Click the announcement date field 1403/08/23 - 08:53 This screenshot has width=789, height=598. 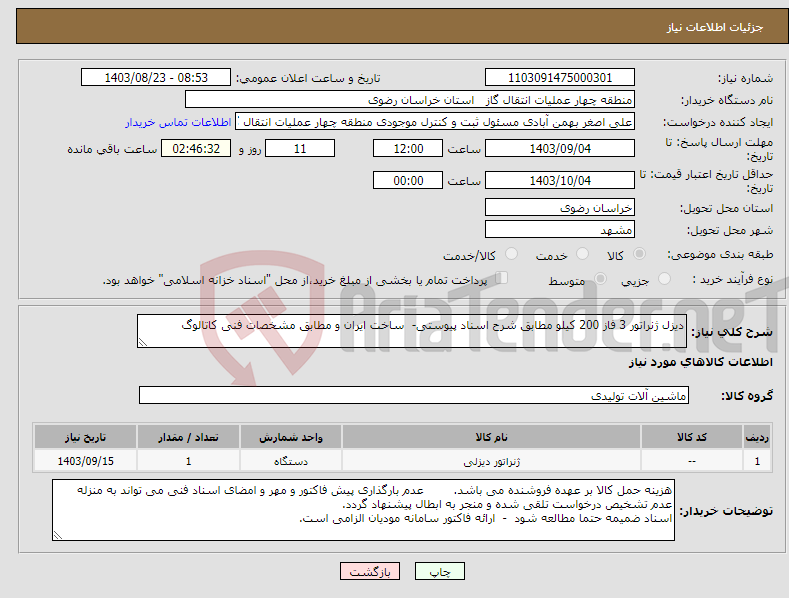coord(156,78)
